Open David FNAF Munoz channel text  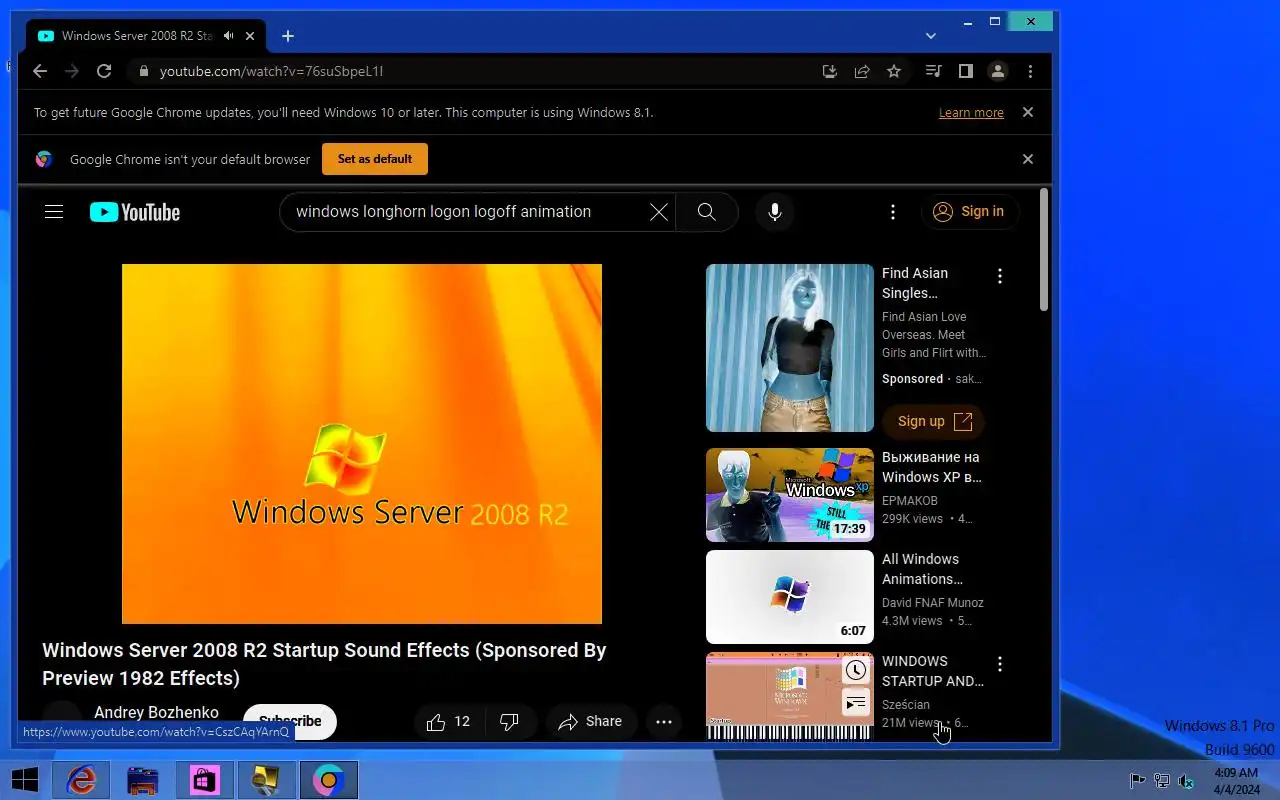(933, 603)
